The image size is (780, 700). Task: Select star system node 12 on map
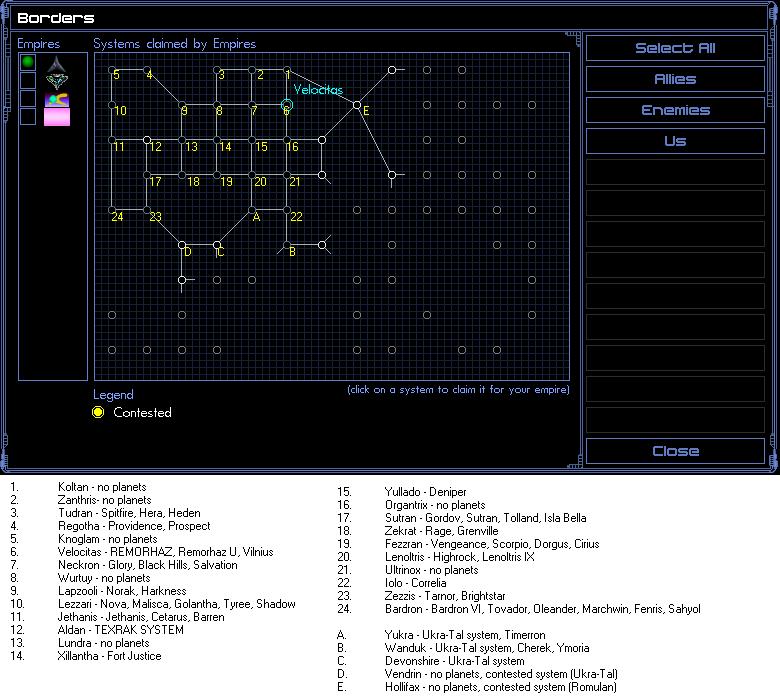[147, 140]
